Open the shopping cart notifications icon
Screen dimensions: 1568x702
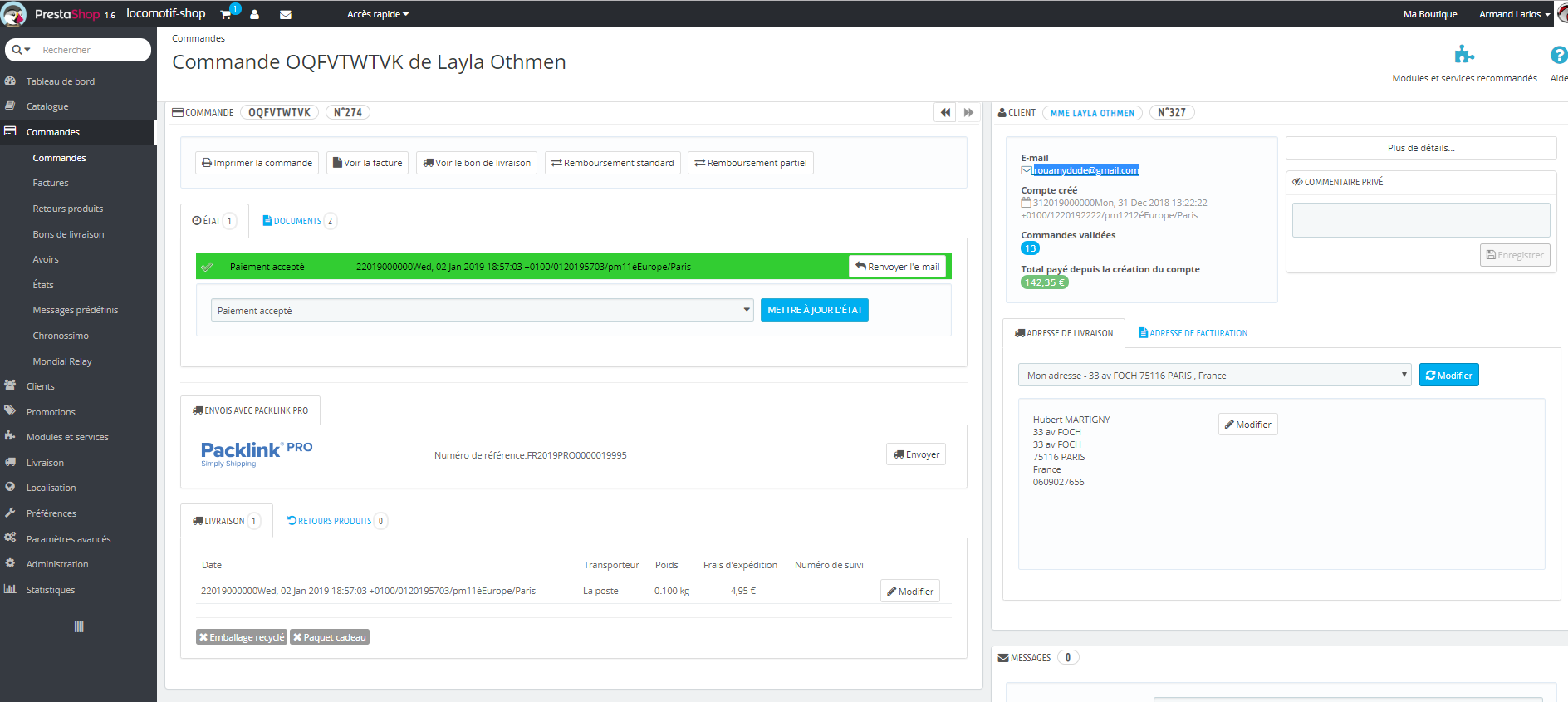[227, 14]
